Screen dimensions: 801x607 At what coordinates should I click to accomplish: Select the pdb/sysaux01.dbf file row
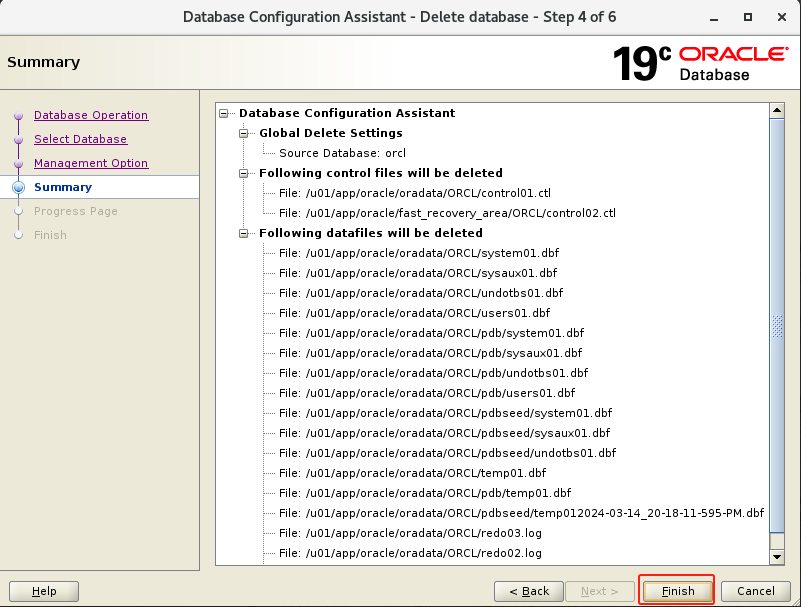[x=431, y=353]
